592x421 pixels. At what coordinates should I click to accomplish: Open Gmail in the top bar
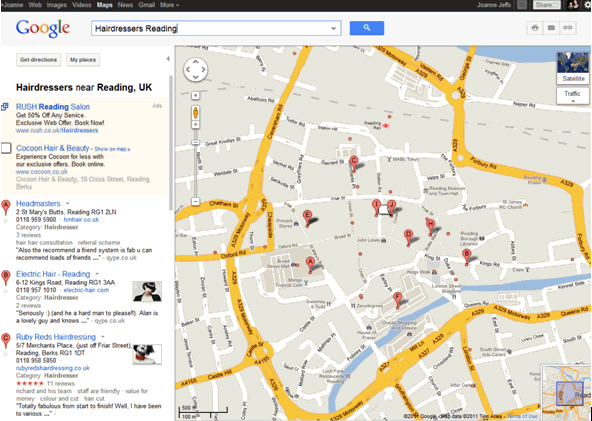146,5
